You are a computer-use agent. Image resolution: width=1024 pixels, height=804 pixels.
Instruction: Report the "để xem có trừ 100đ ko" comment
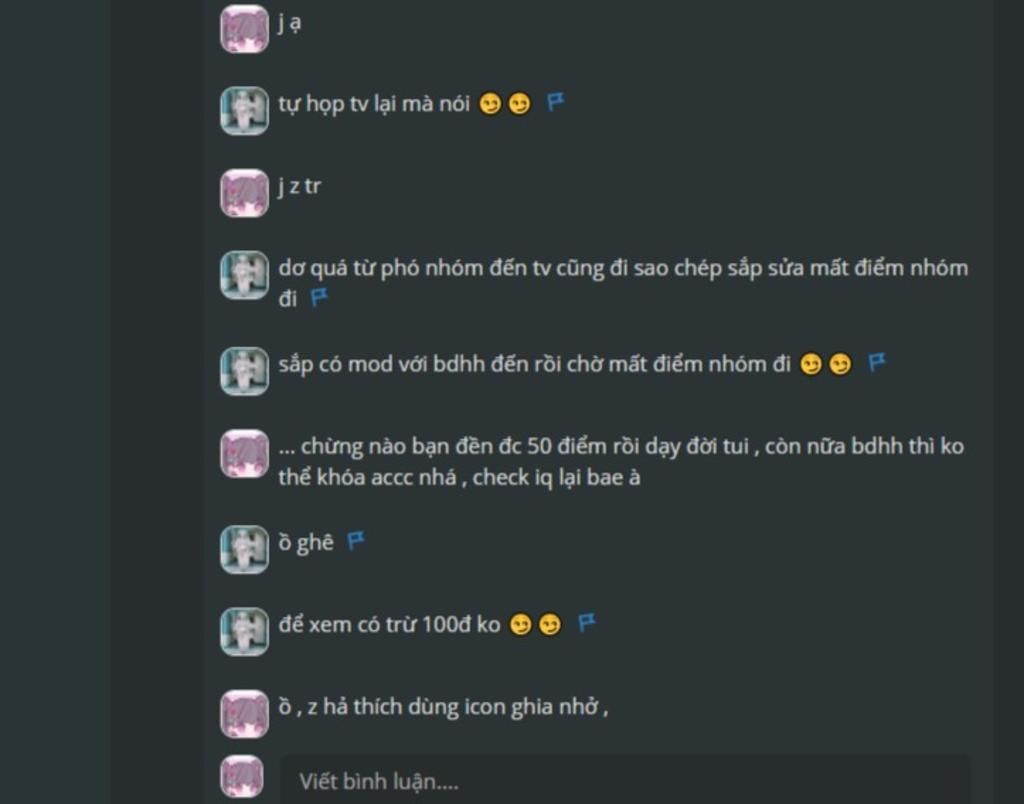[x=586, y=623]
